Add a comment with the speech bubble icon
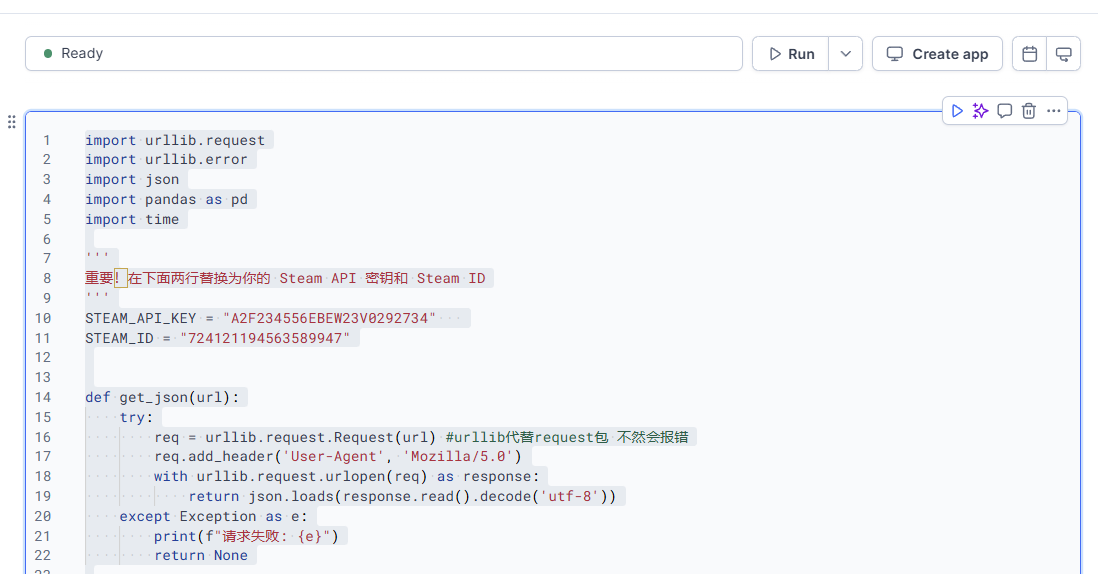This screenshot has width=1098, height=574. [1005, 111]
